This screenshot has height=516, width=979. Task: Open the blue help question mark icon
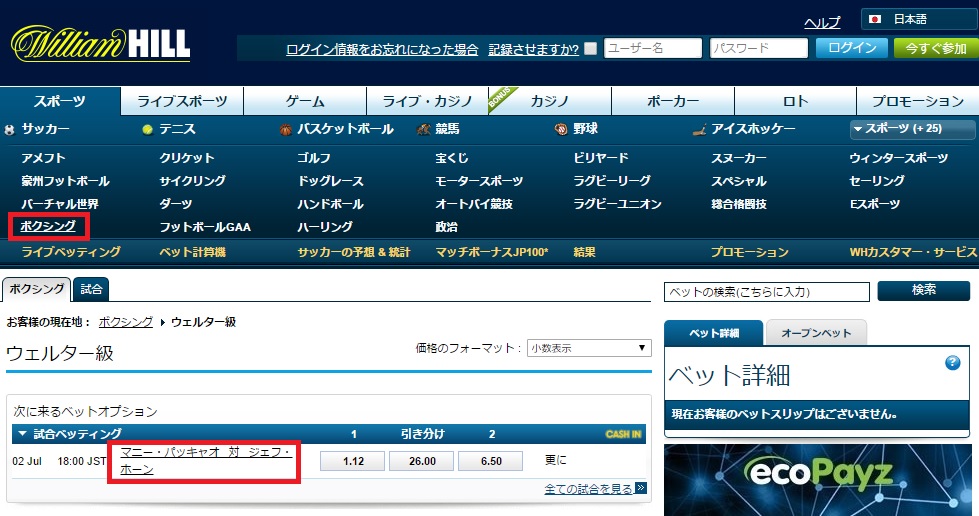(x=952, y=362)
